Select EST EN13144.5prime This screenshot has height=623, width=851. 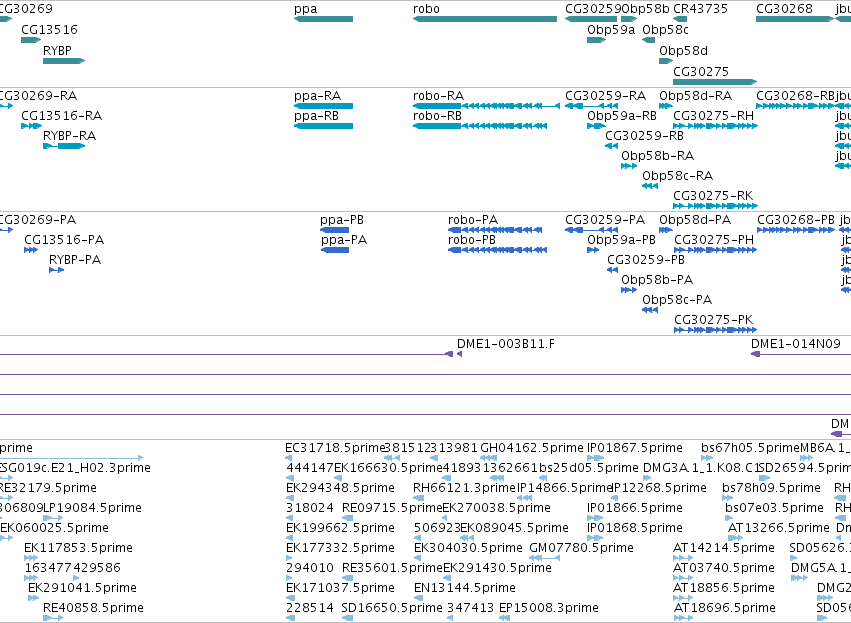(x=465, y=588)
